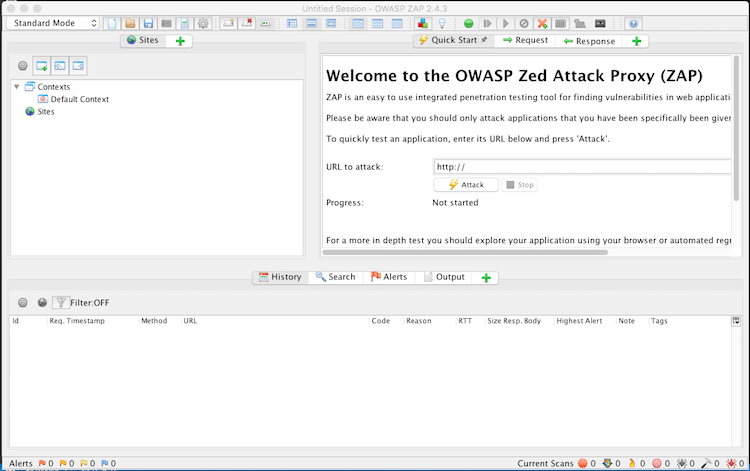Switch to the Quick Start tab
The height and width of the screenshot is (471, 750).
point(453,40)
